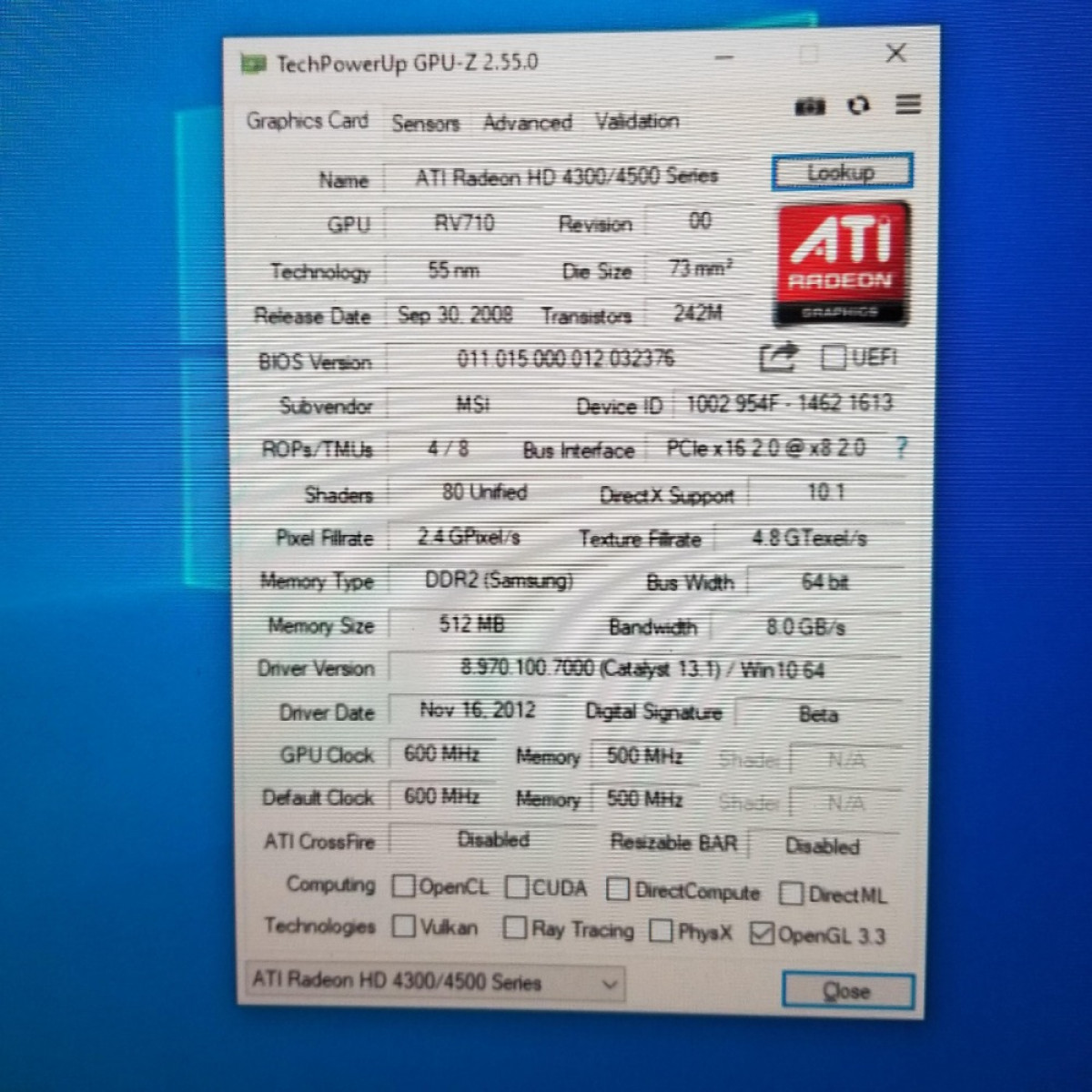Toggle the Vulkan checkbox
1092x1092 pixels.
404,926
